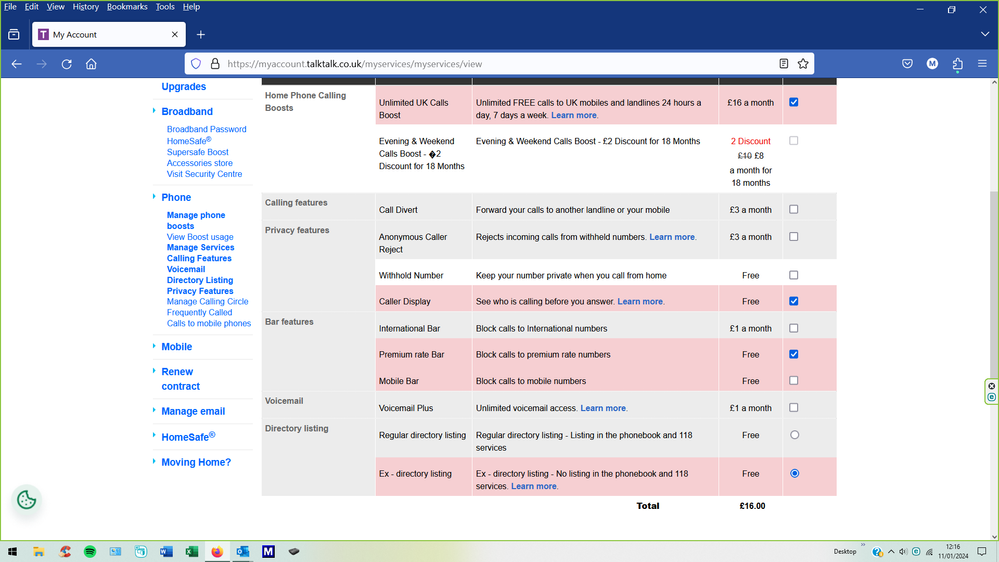
Task: Open the extensions puzzle icon
Action: (x=958, y=64)
